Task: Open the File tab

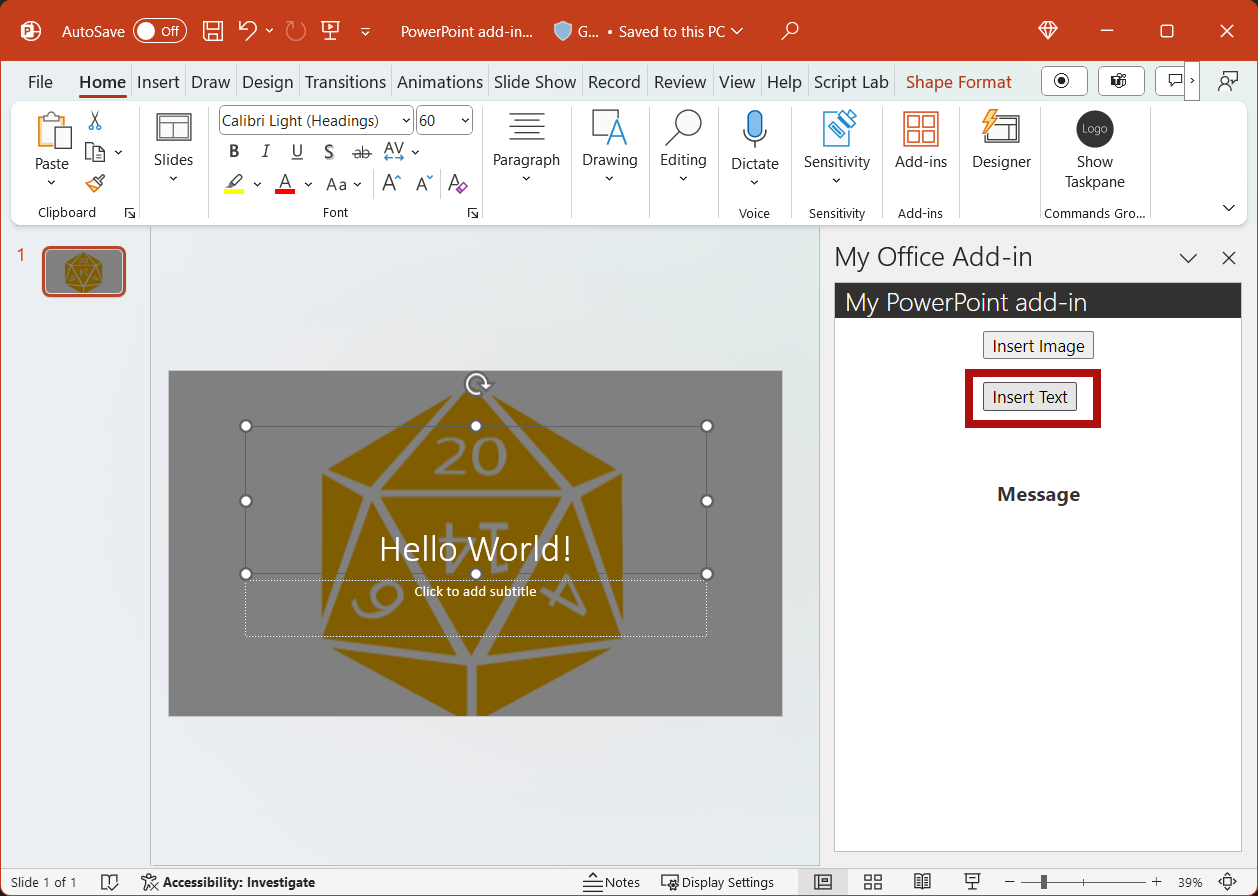Action: pos(40,82)
